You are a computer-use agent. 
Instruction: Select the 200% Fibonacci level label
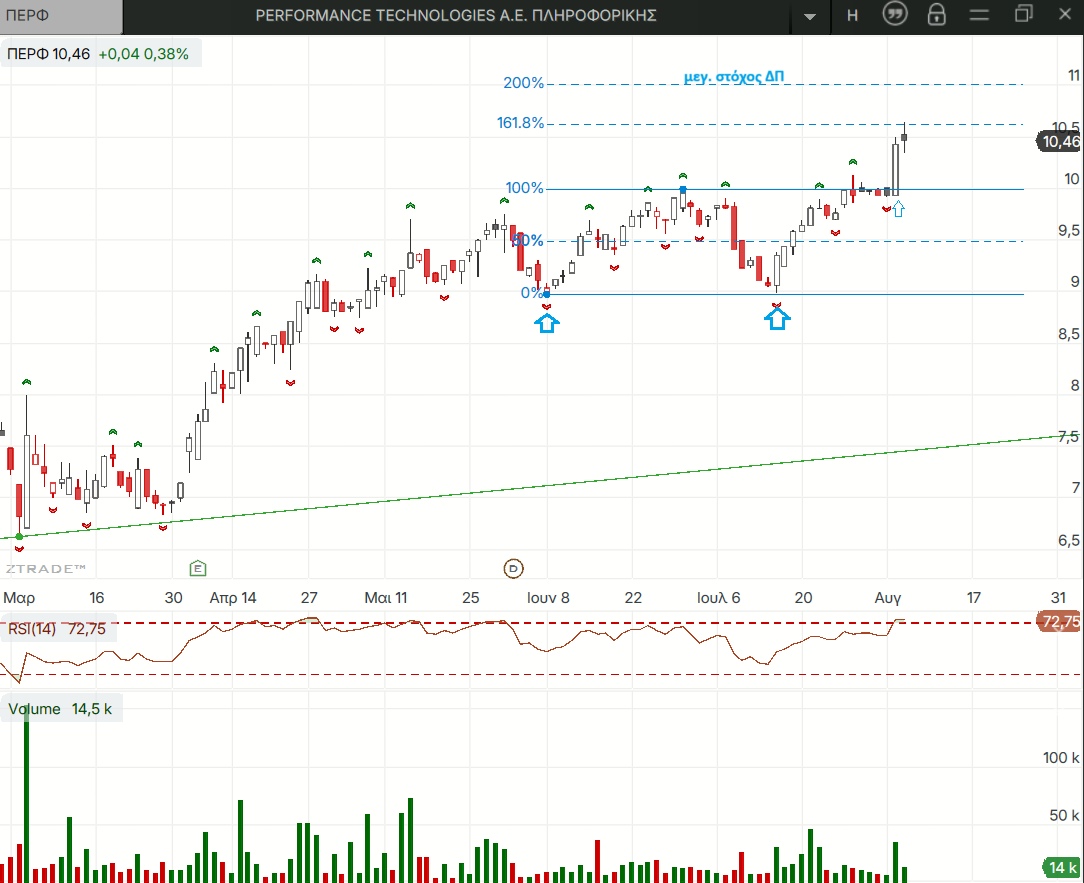tap(523, 83)
